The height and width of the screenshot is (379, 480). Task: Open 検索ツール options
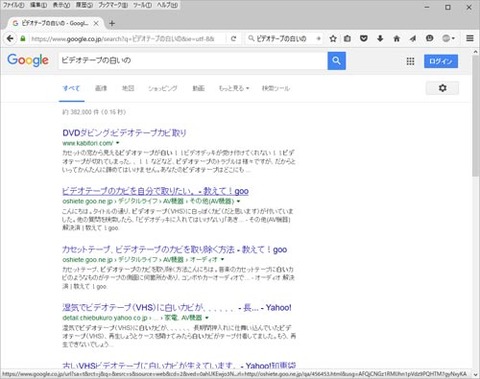pos(276,88)
